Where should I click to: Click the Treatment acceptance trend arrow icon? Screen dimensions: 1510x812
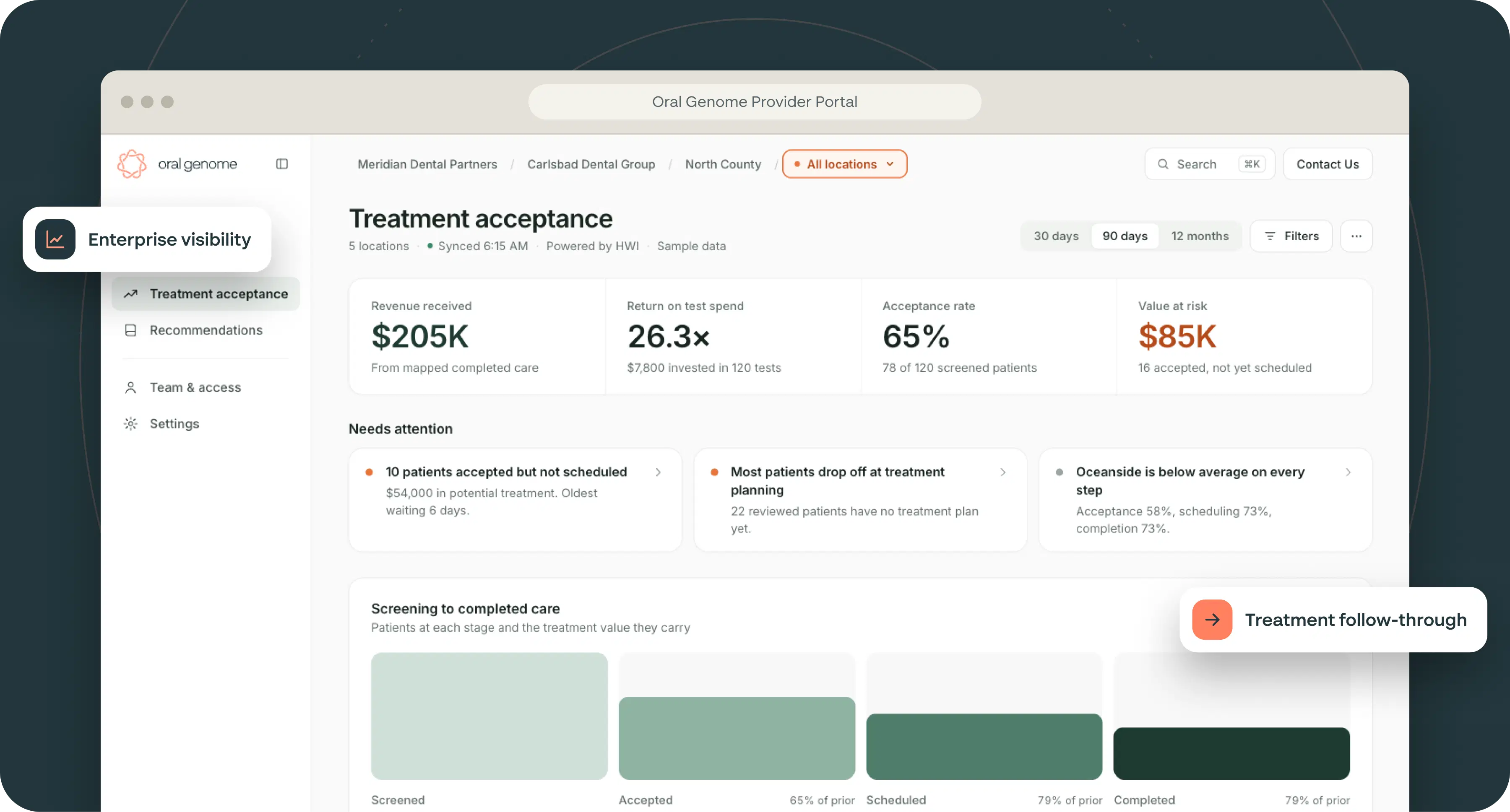click(131, 293)
